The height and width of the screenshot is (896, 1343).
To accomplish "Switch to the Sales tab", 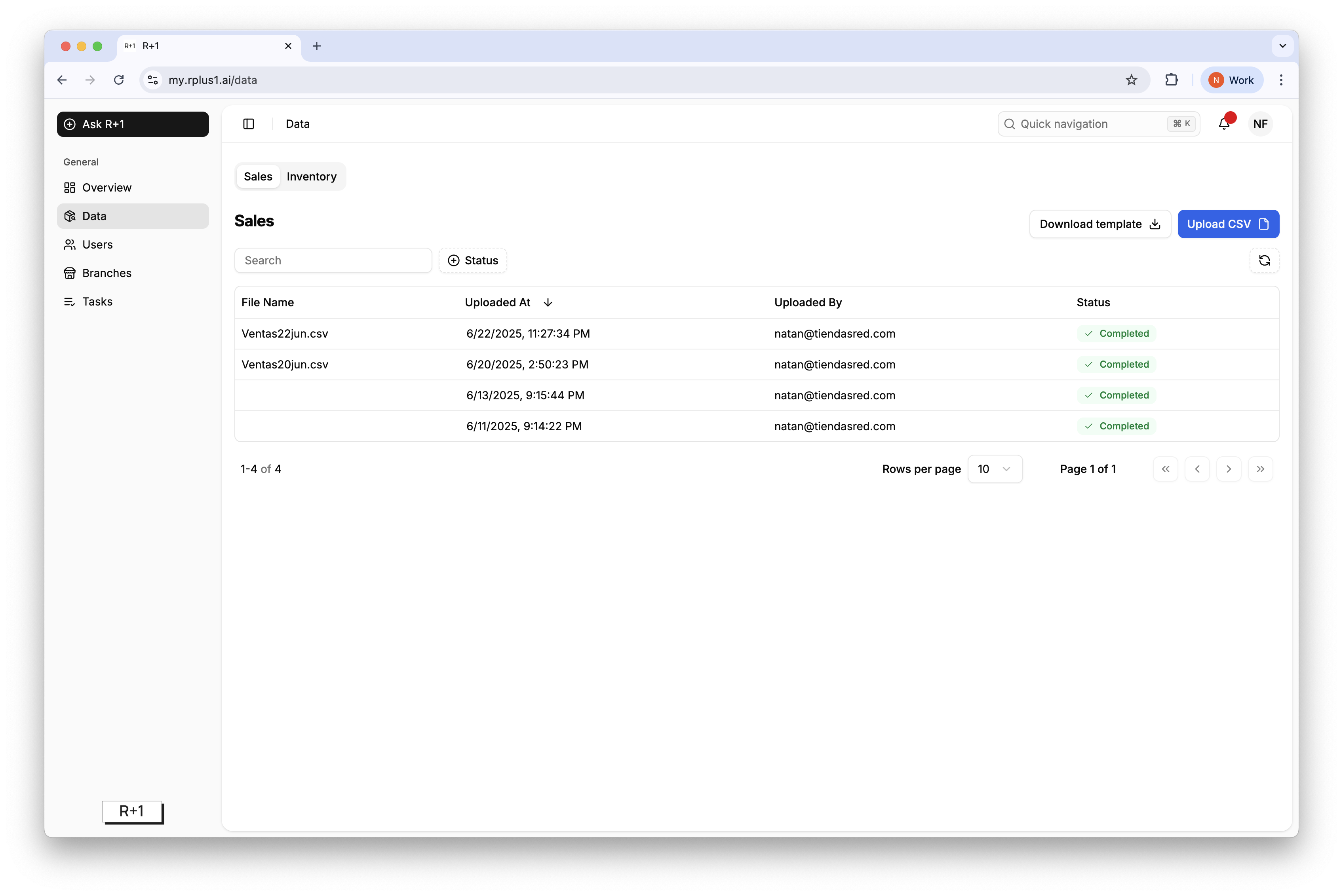I will point(258,177).
